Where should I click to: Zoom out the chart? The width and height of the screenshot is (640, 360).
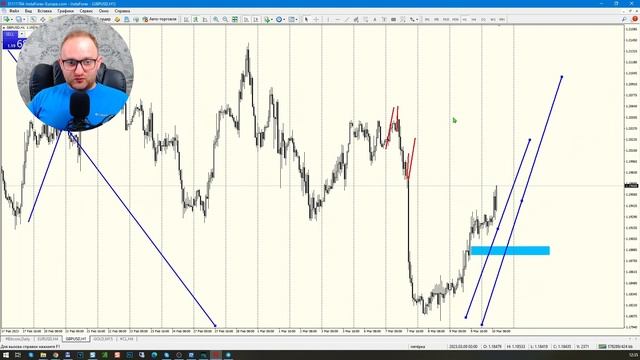225,19
